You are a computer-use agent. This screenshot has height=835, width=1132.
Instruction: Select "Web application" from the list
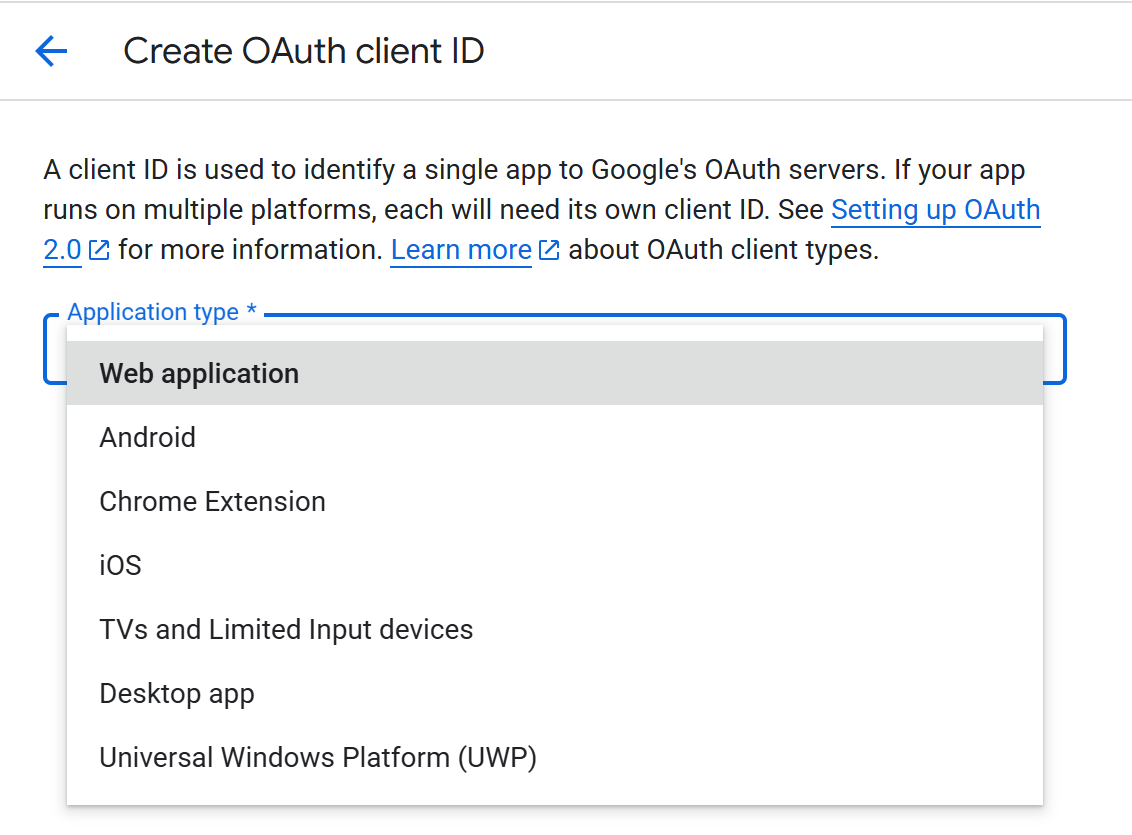[199, 374]
